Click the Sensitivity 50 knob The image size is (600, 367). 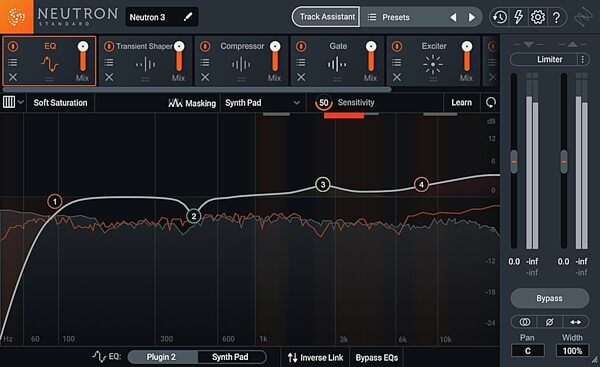click(x=324, y=103)
